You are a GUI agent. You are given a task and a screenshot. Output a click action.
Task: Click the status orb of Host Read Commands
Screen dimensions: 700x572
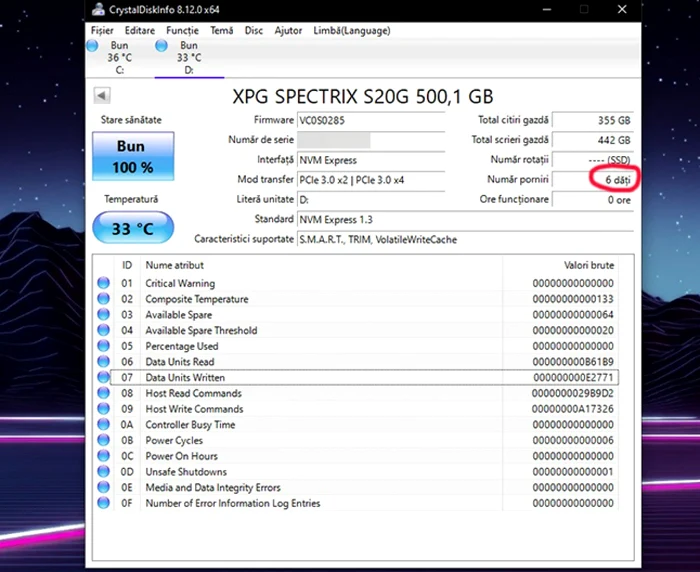[103, 393]
